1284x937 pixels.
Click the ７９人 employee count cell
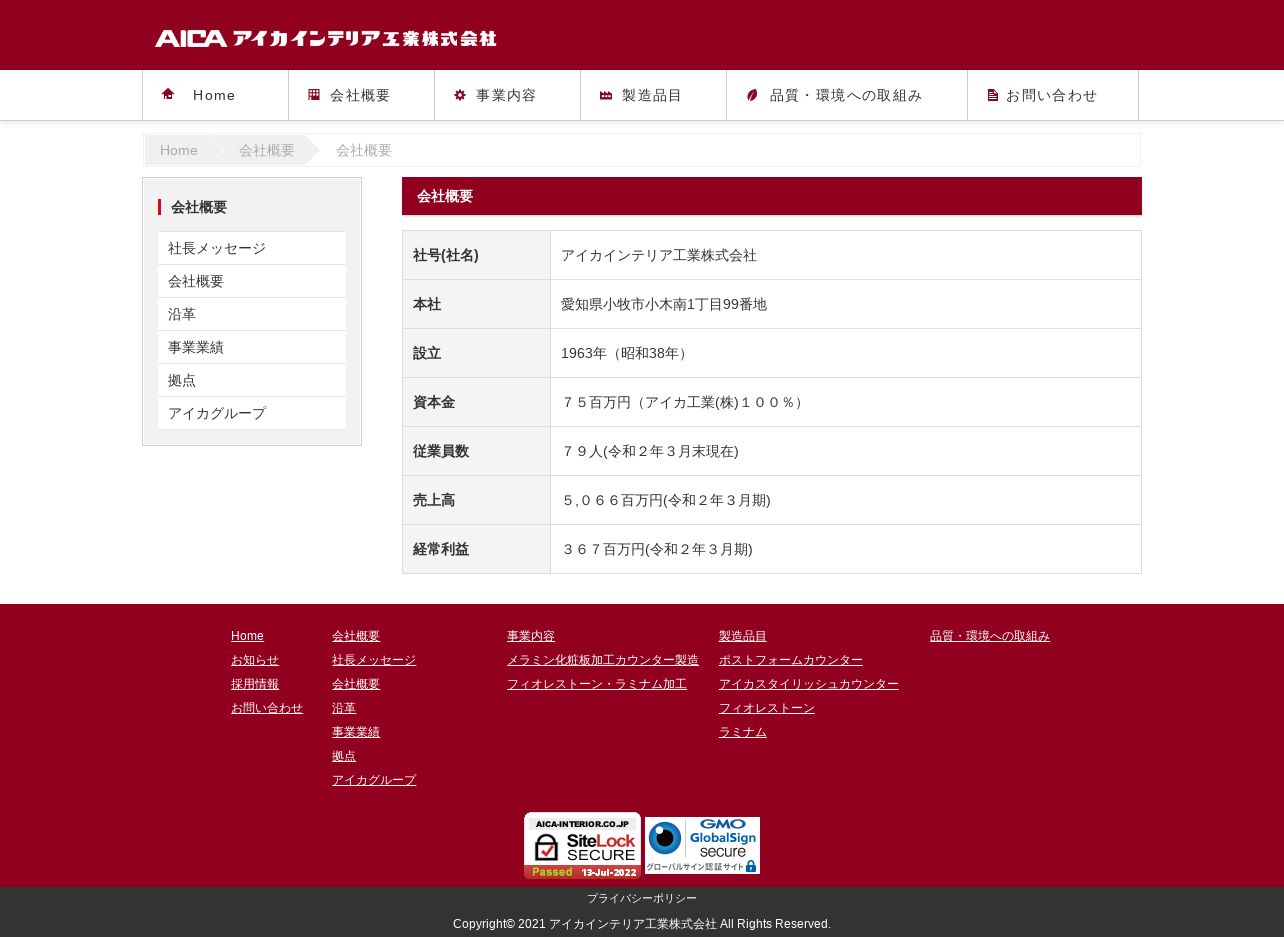pyautogui.click(x=846, y=451)
